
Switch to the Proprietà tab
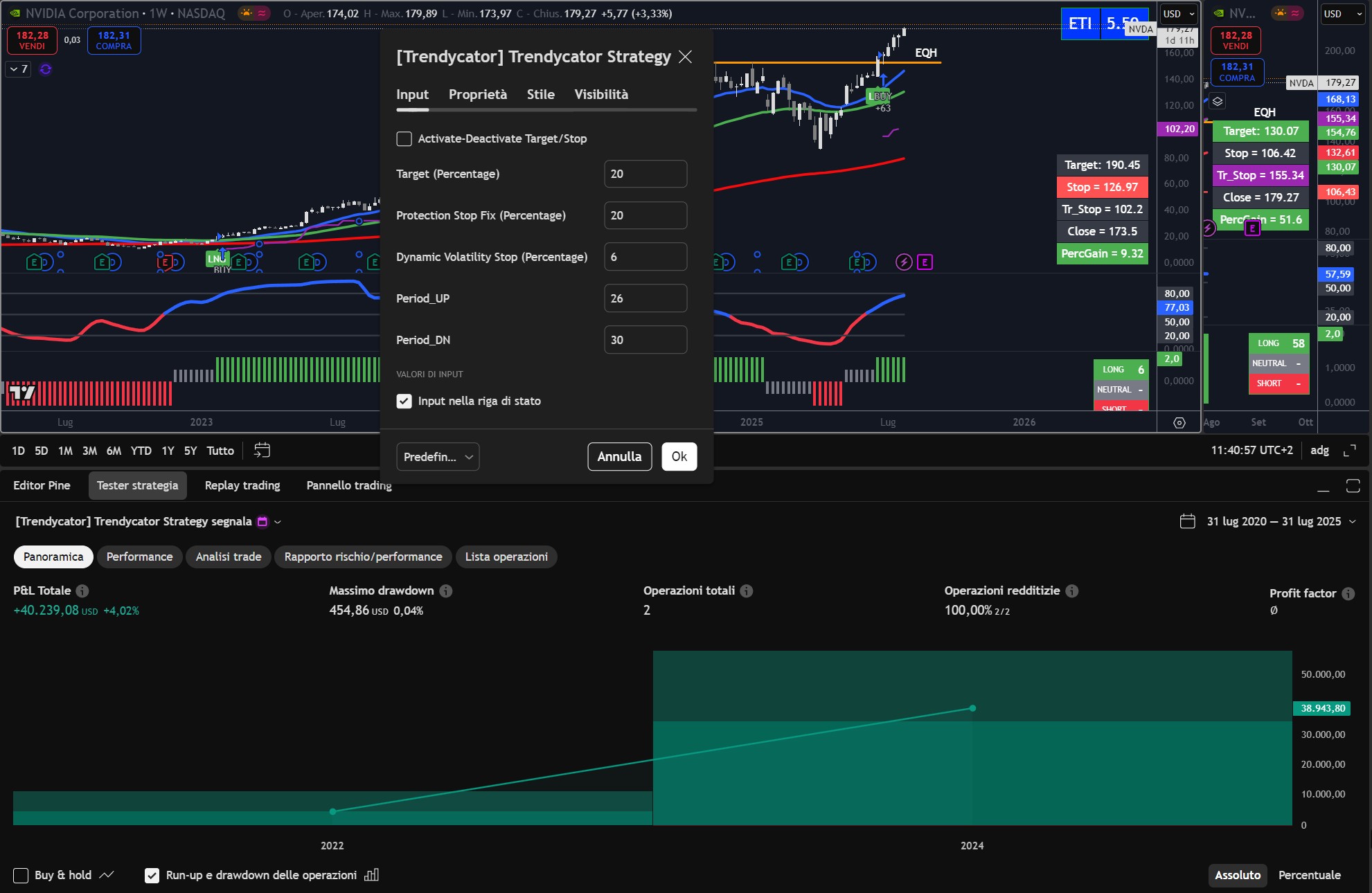point(477,95)
